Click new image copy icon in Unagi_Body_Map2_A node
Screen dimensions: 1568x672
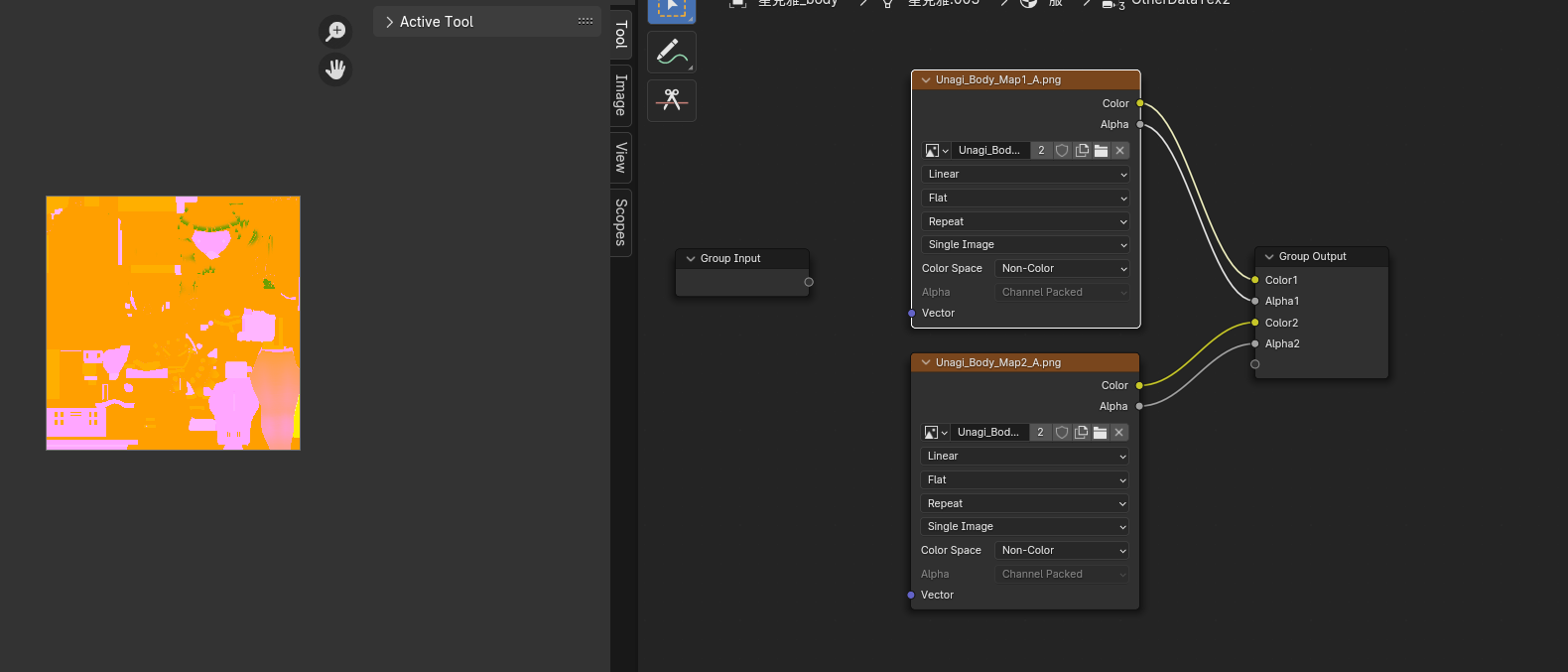pyautogui.click(x=1081, y=433)
